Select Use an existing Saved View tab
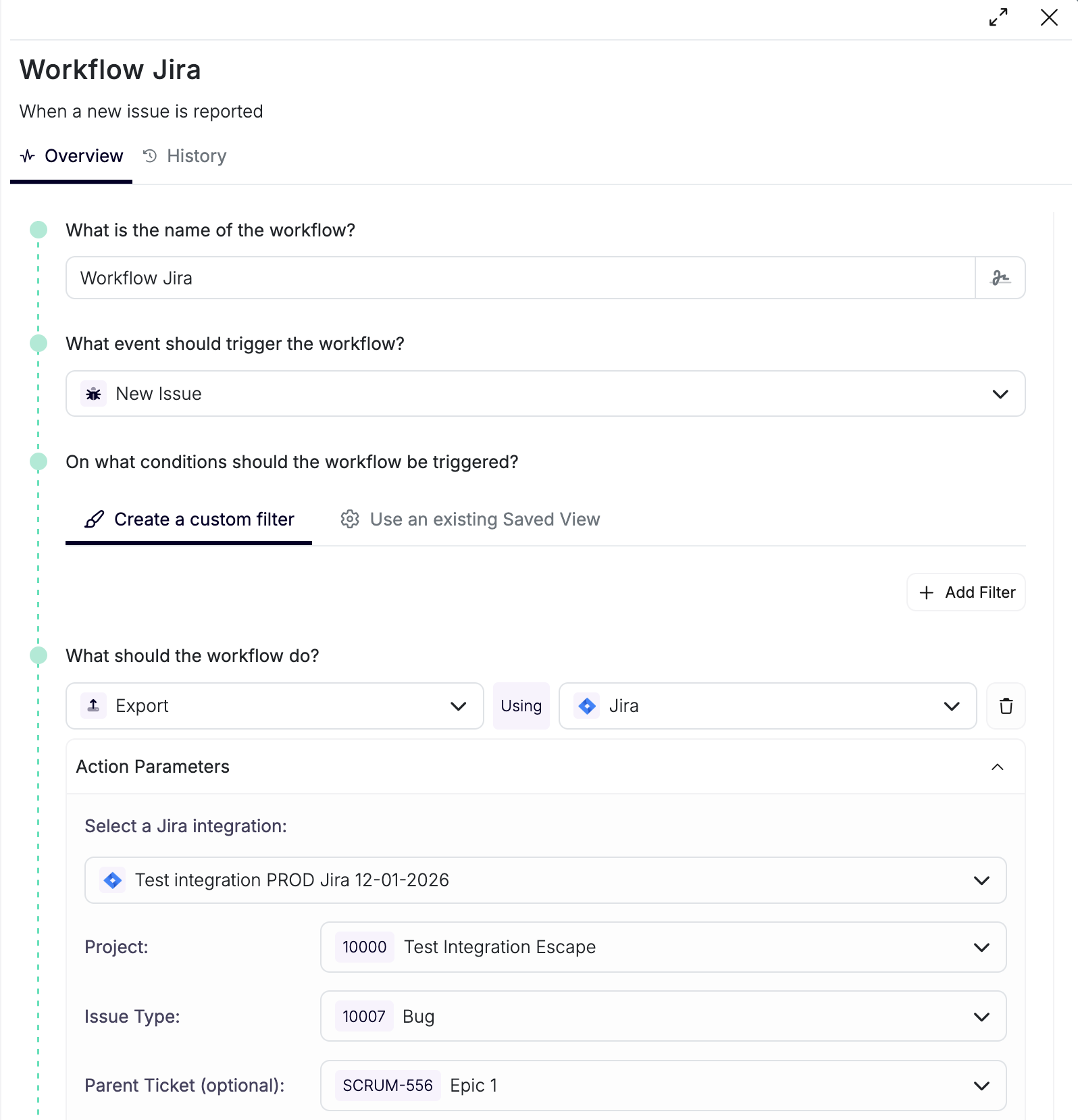This screenshot has width=1078, height=1120. (x=470, y=519)
